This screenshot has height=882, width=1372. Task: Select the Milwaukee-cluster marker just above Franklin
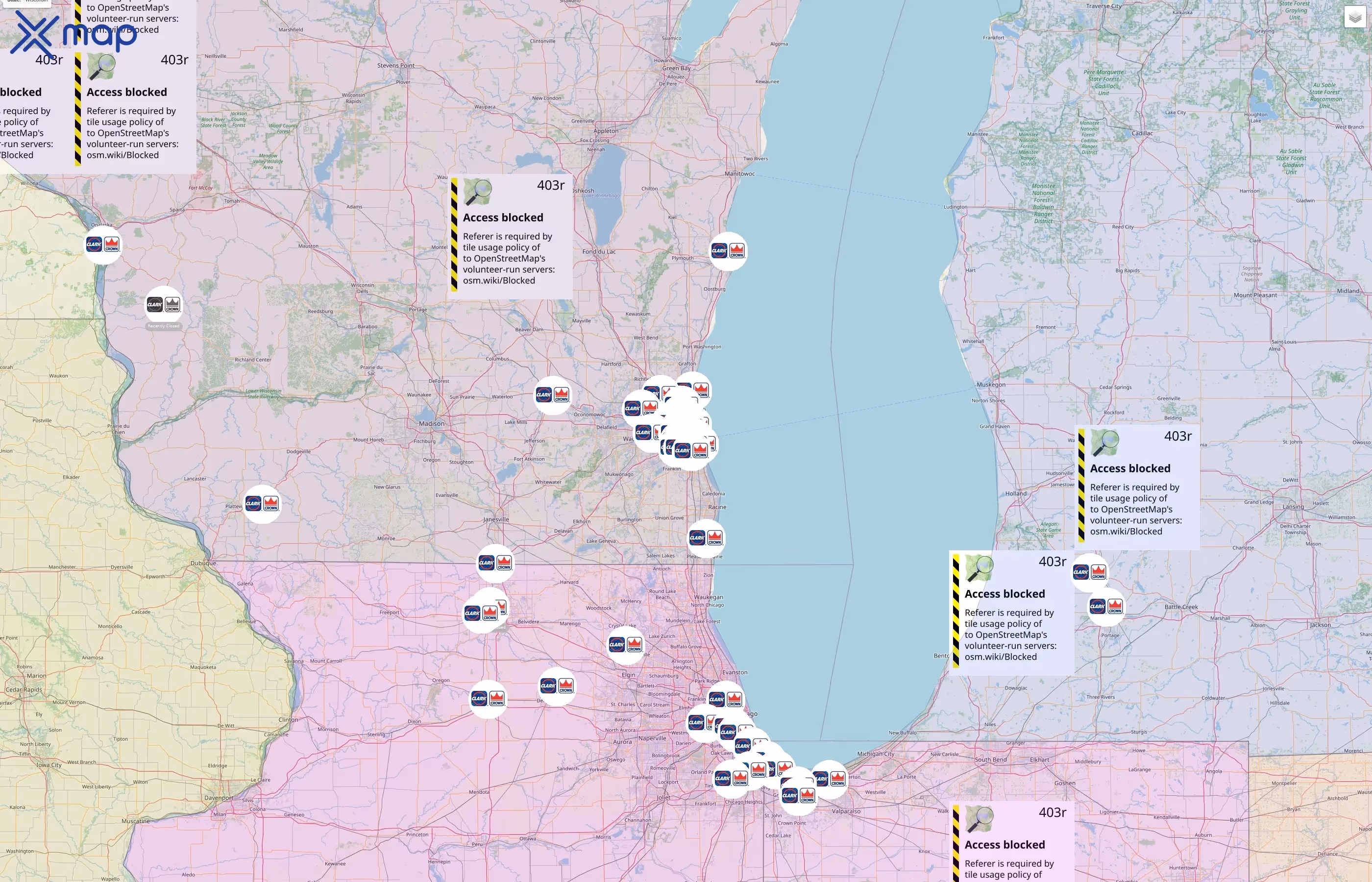coord(691,451)
